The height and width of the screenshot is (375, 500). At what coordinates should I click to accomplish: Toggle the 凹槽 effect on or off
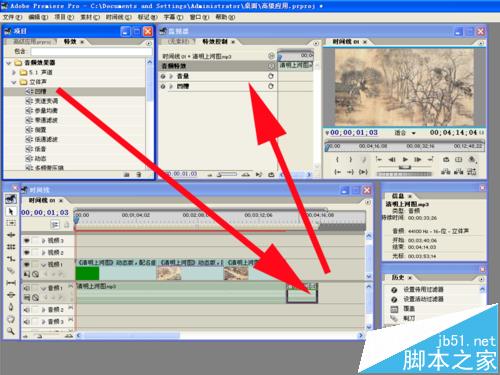163,86
